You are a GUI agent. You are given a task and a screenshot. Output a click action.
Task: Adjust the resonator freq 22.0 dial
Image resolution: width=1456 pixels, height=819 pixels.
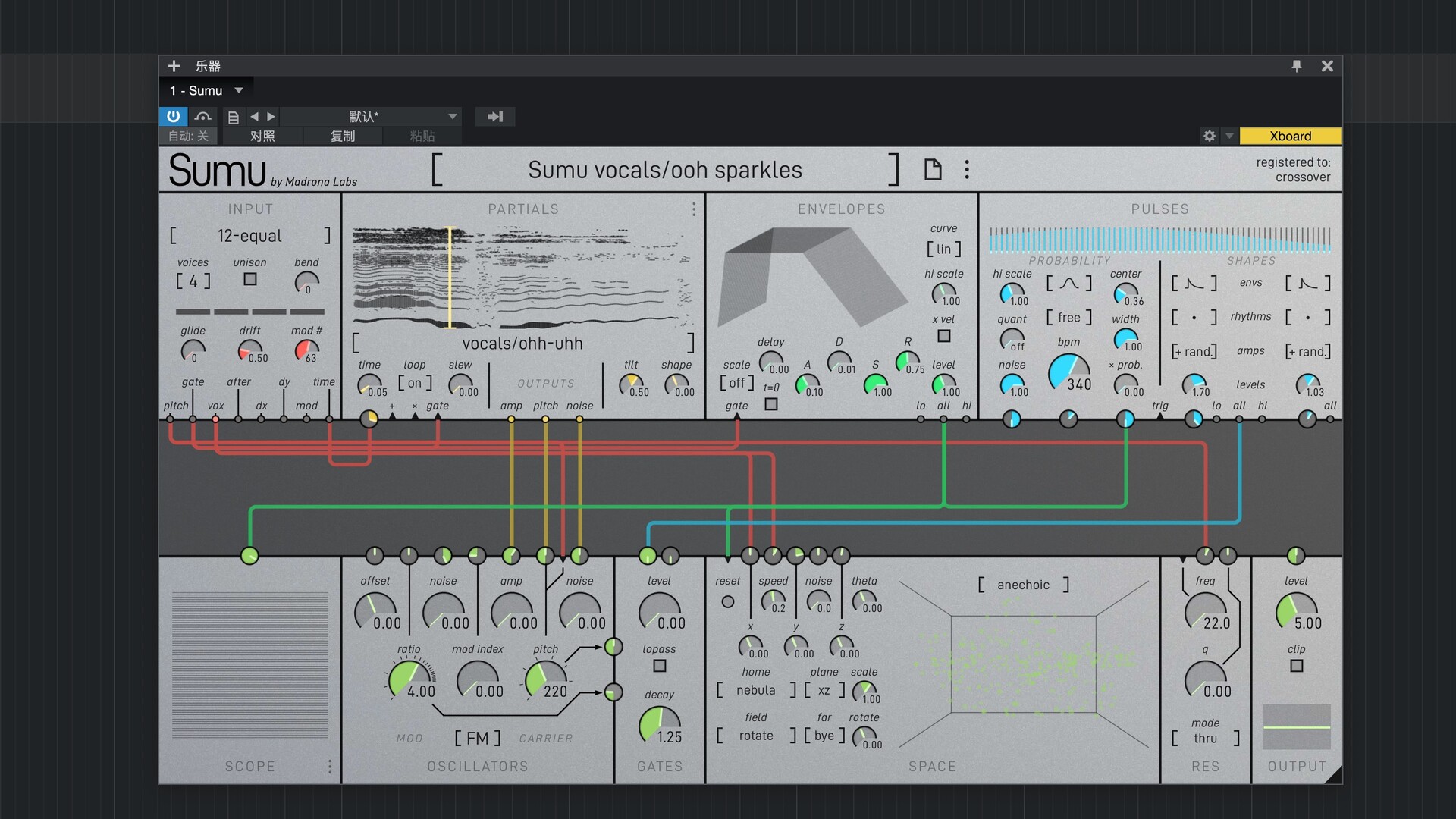click(1205, 611)
